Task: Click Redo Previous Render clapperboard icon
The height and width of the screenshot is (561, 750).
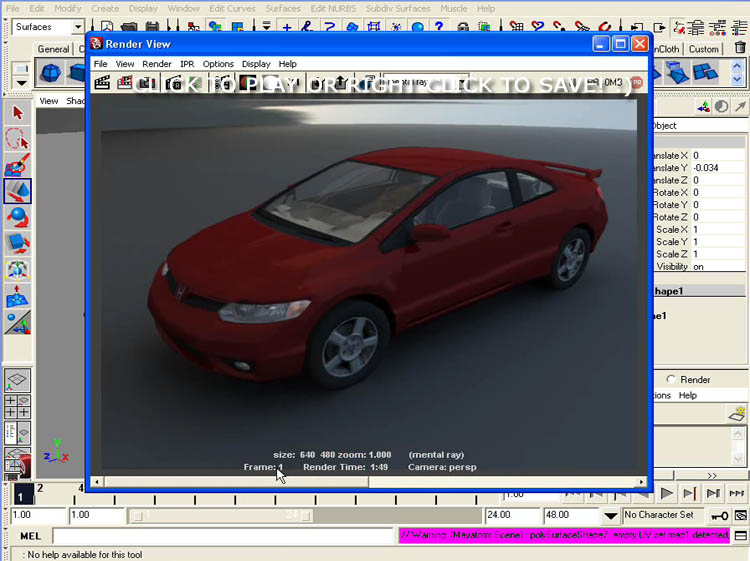Action: pyautogui.click(x=102, y=83)
